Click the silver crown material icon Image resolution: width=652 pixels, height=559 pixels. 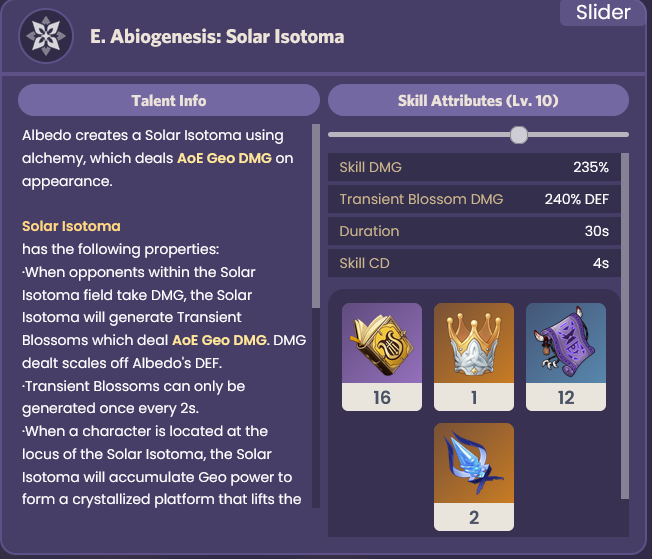coord(473,341)
